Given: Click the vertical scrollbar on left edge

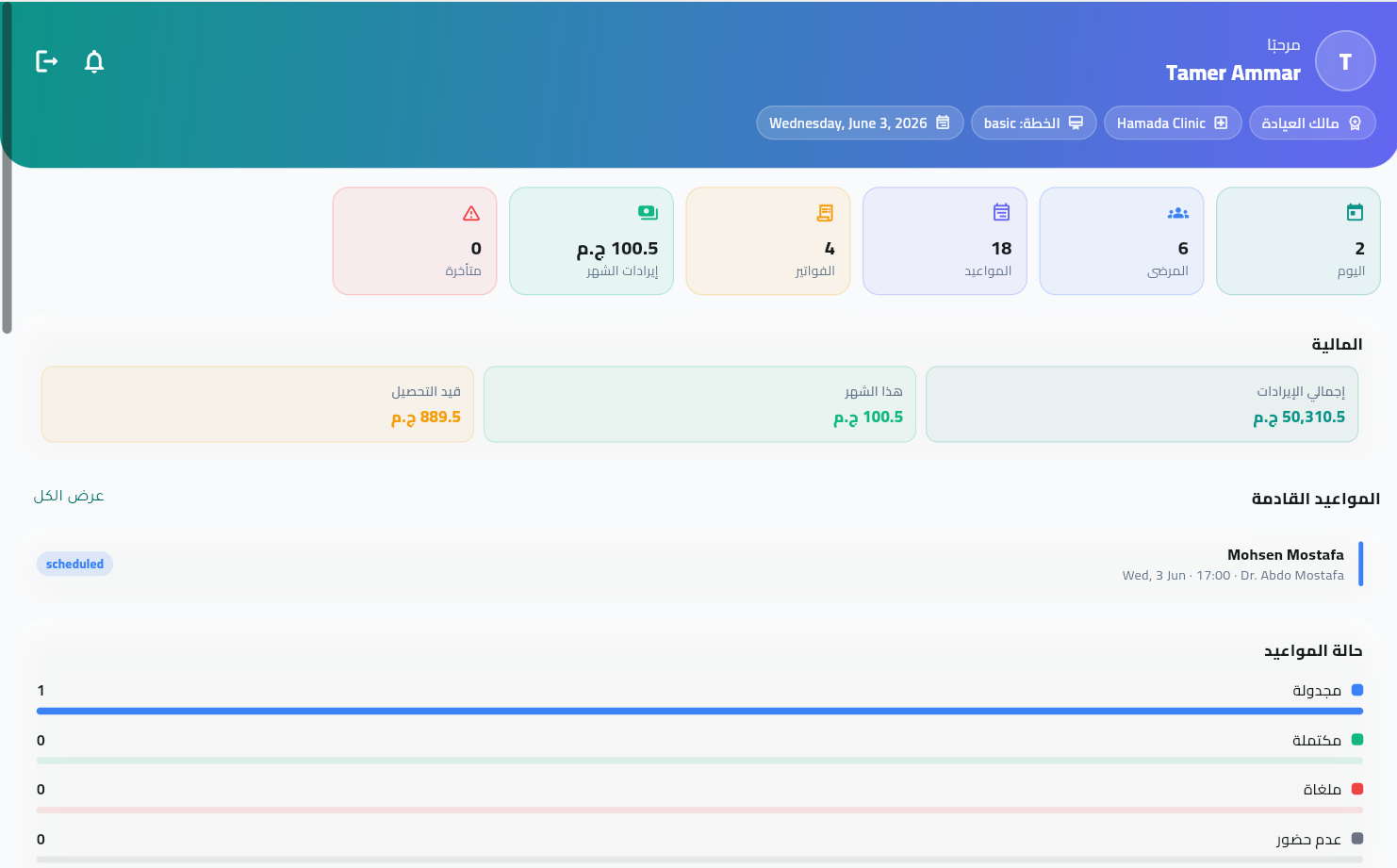Looking at the screenshot, I should 7,170.
